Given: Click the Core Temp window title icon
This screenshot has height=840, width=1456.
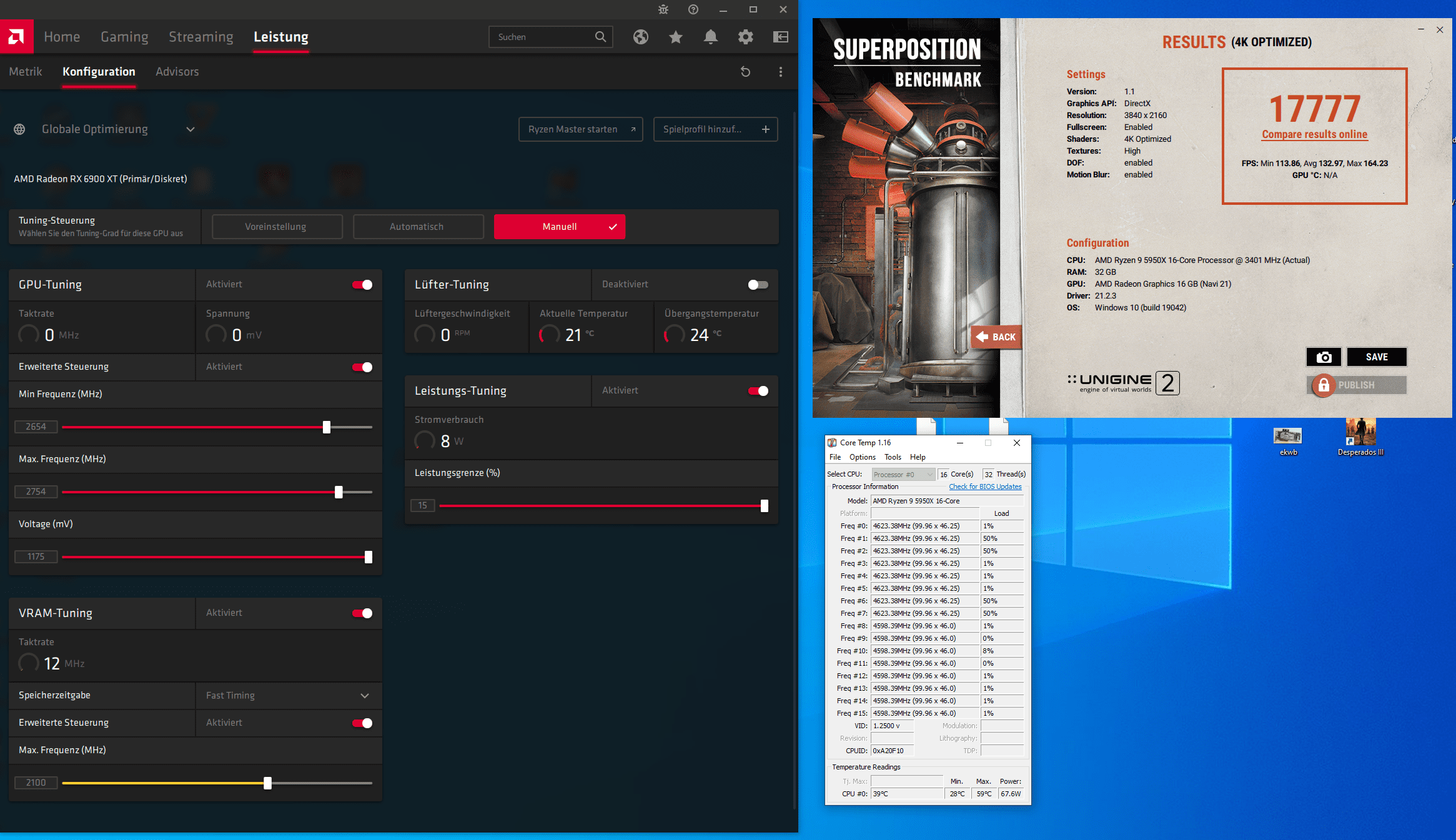Looking at the screenshot, I should (832, 443).
